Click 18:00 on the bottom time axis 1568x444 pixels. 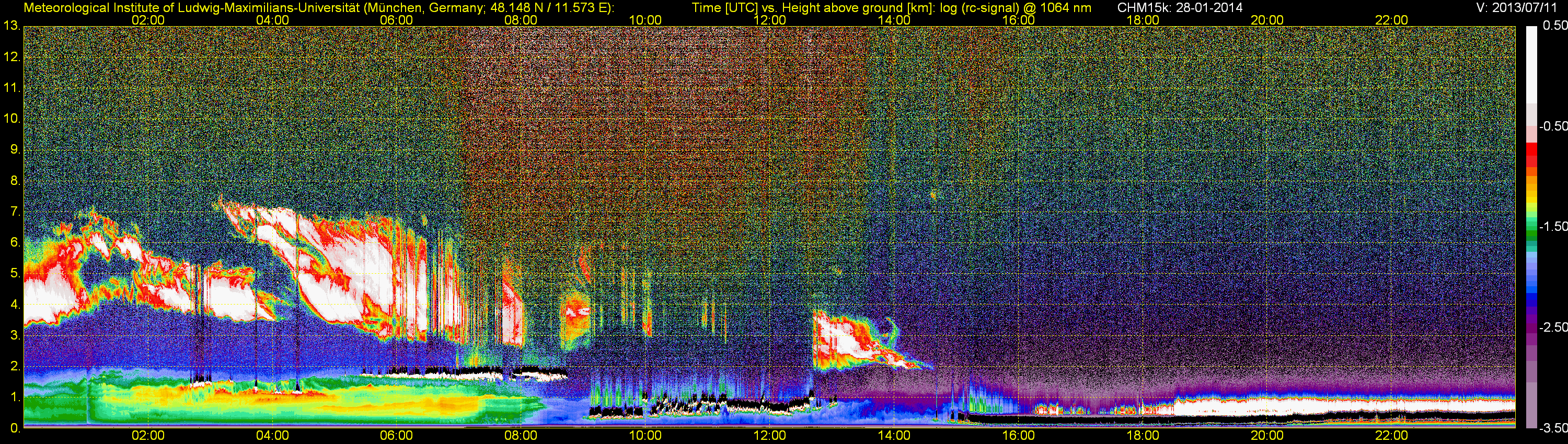(1143, 436)
